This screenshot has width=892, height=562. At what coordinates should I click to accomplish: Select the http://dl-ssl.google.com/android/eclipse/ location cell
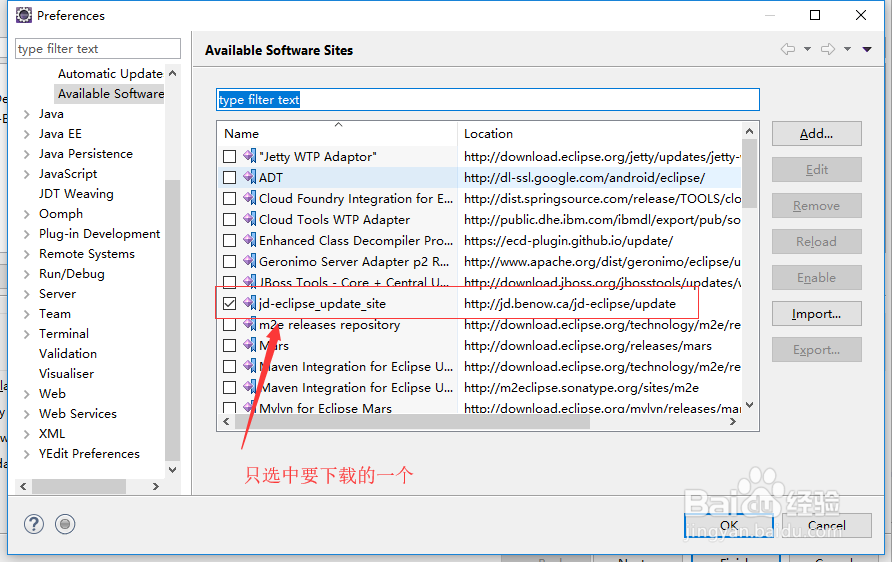(x=584, y=177)
